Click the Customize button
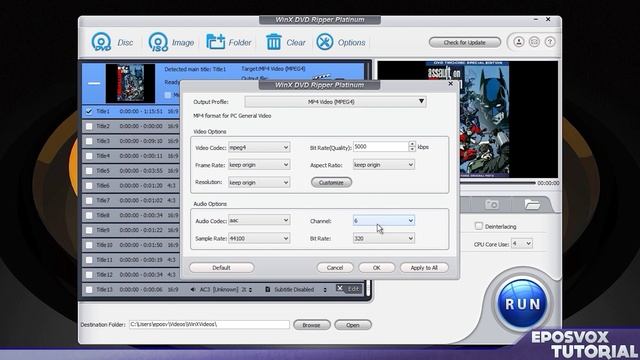 331,182
